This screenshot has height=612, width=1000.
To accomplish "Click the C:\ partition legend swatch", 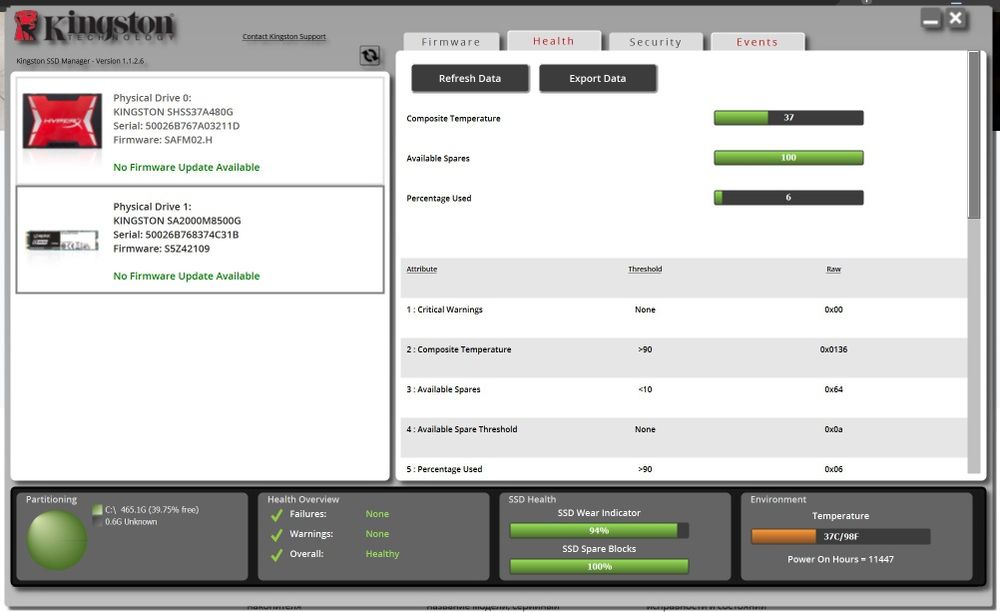I will 97,509.
